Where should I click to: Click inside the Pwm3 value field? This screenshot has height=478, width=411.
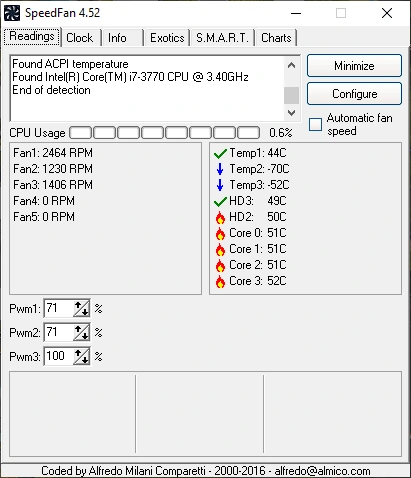(x=59, y=356)
